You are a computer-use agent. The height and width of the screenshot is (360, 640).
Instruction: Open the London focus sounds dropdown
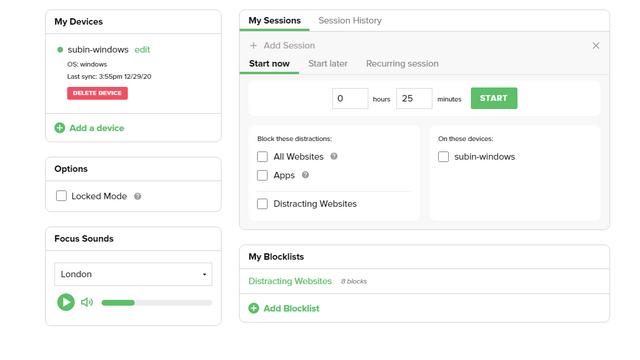133,274
